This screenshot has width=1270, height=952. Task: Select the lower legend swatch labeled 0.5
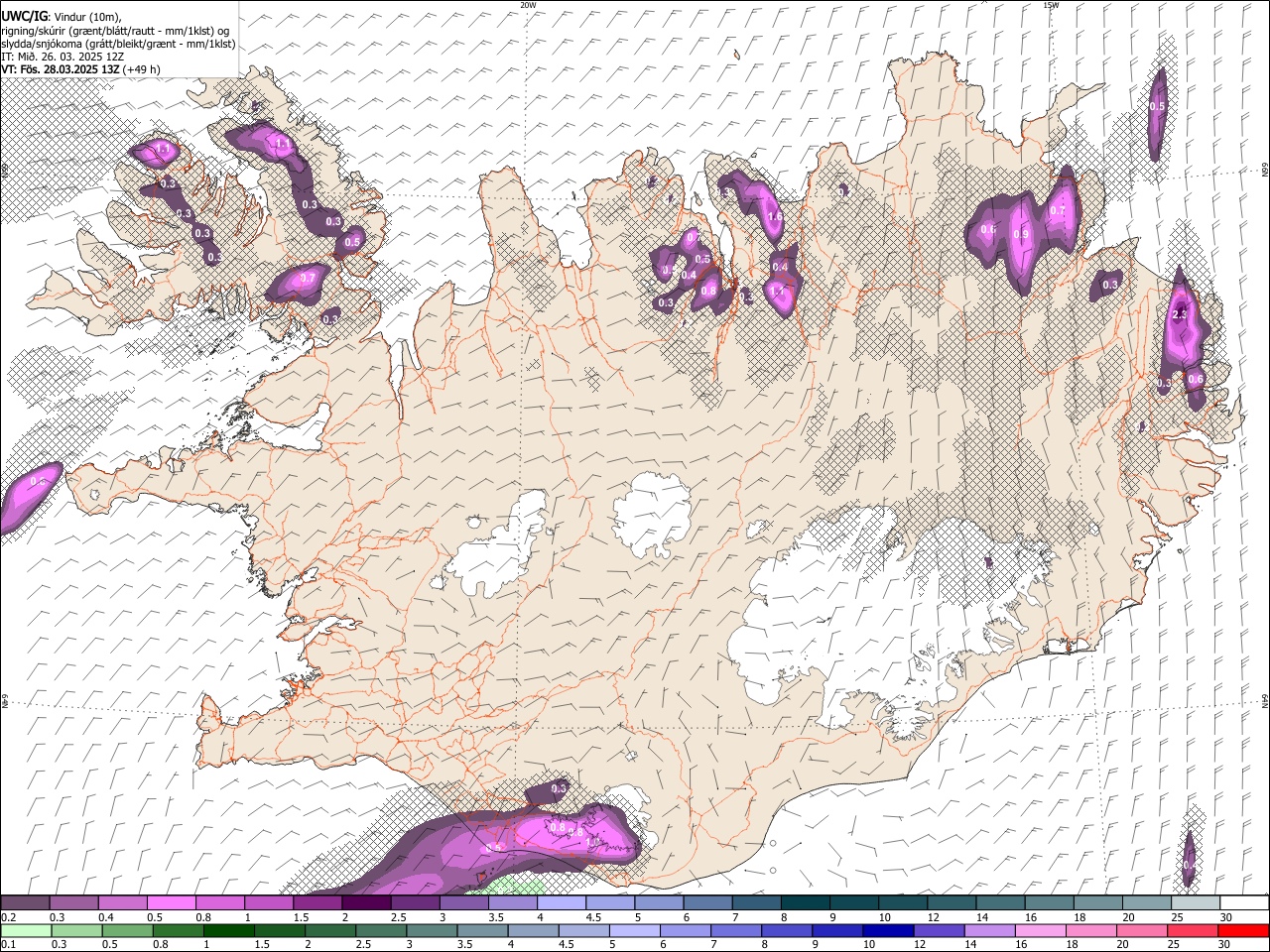pyautogui.click(x=127, y=930)
